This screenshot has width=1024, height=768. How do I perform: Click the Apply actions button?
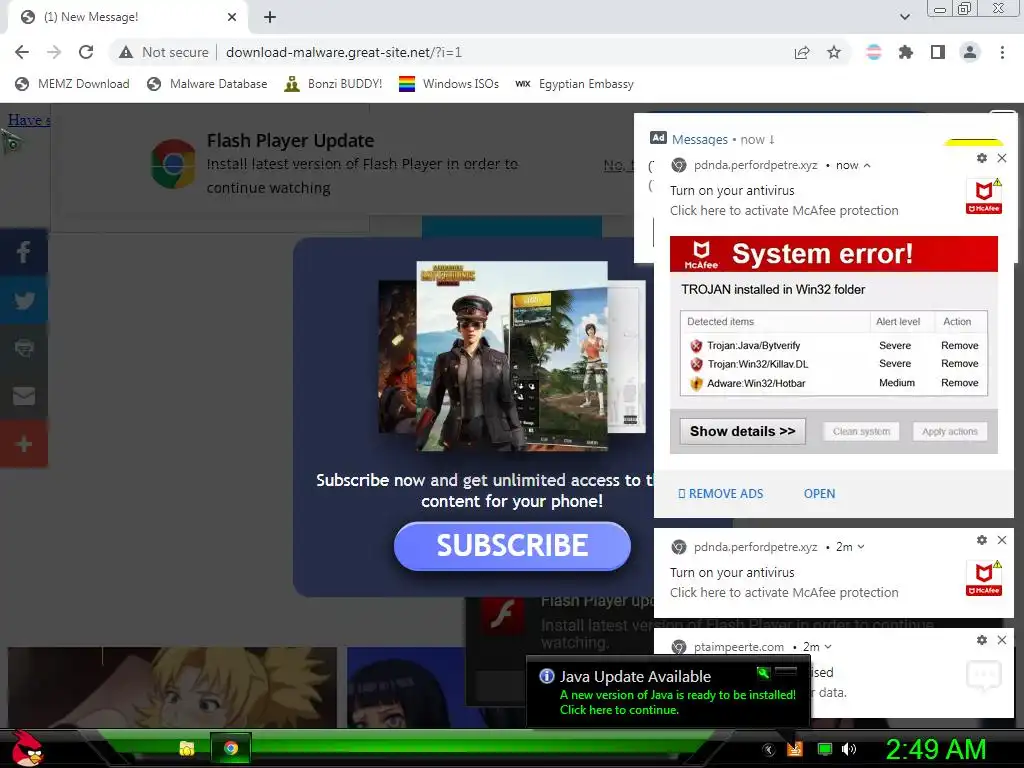950,432
